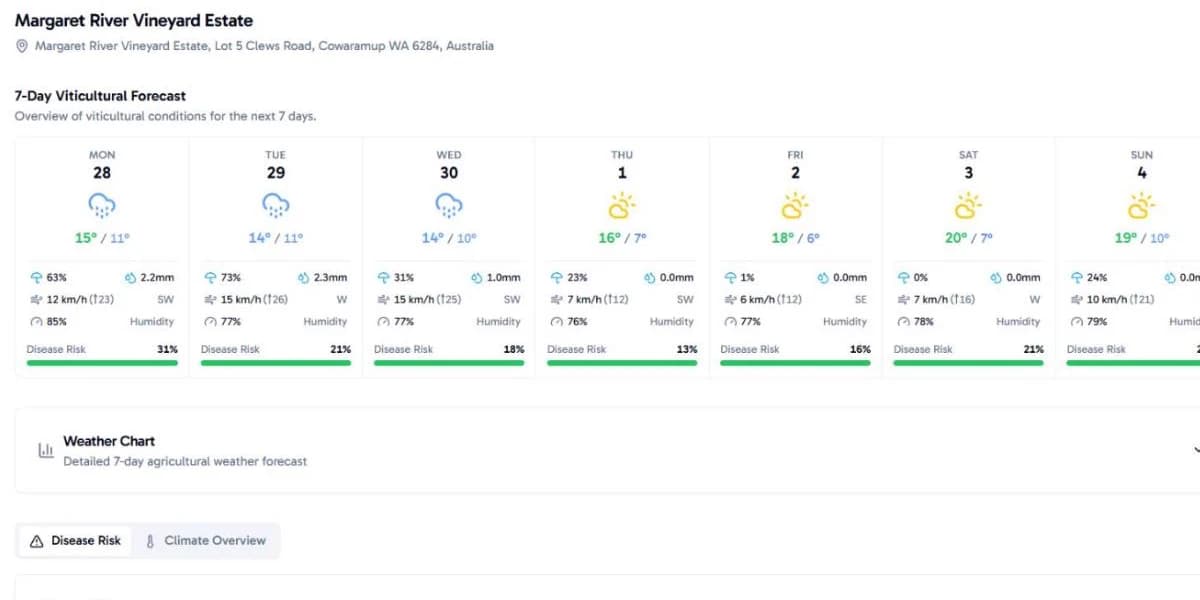Image resolution: width=1200 pixels, height=600 pixels.
Task: Click the rainfall droplet icon next to 2.3mm
Action: click(303, 278)
